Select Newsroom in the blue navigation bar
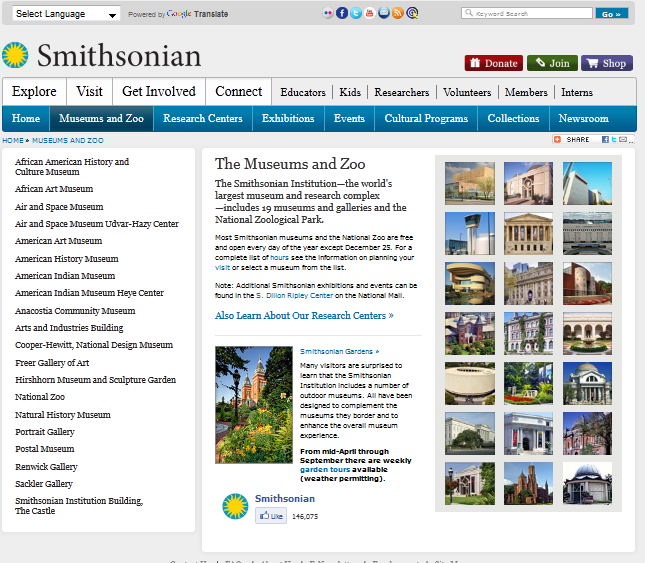Viewport: 645px width, 563px height. click(x=583, y=118)
